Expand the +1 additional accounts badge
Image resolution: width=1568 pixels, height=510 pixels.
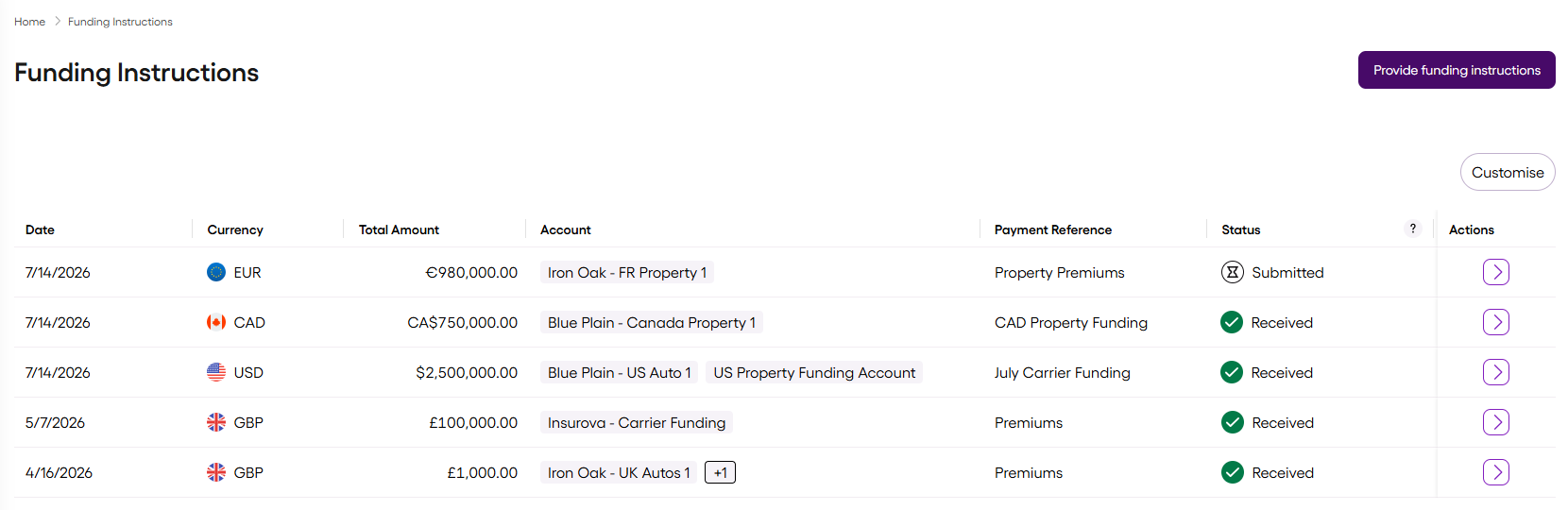[721, 472]
